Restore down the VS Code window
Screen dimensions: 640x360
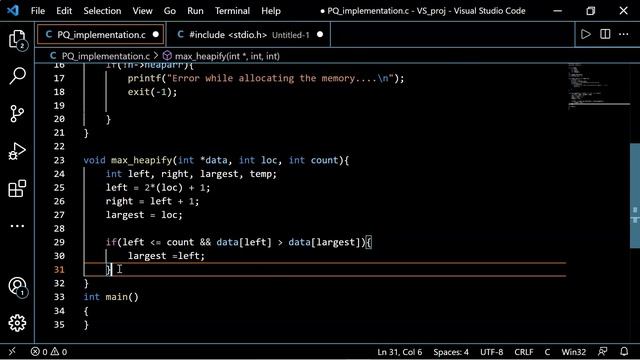(591, 11)
